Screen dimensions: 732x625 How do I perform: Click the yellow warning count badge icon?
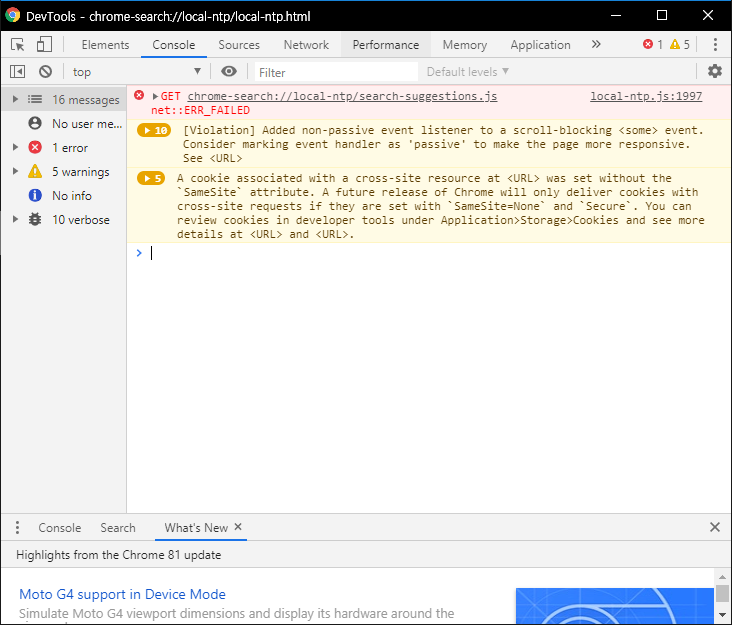point(675,44)
